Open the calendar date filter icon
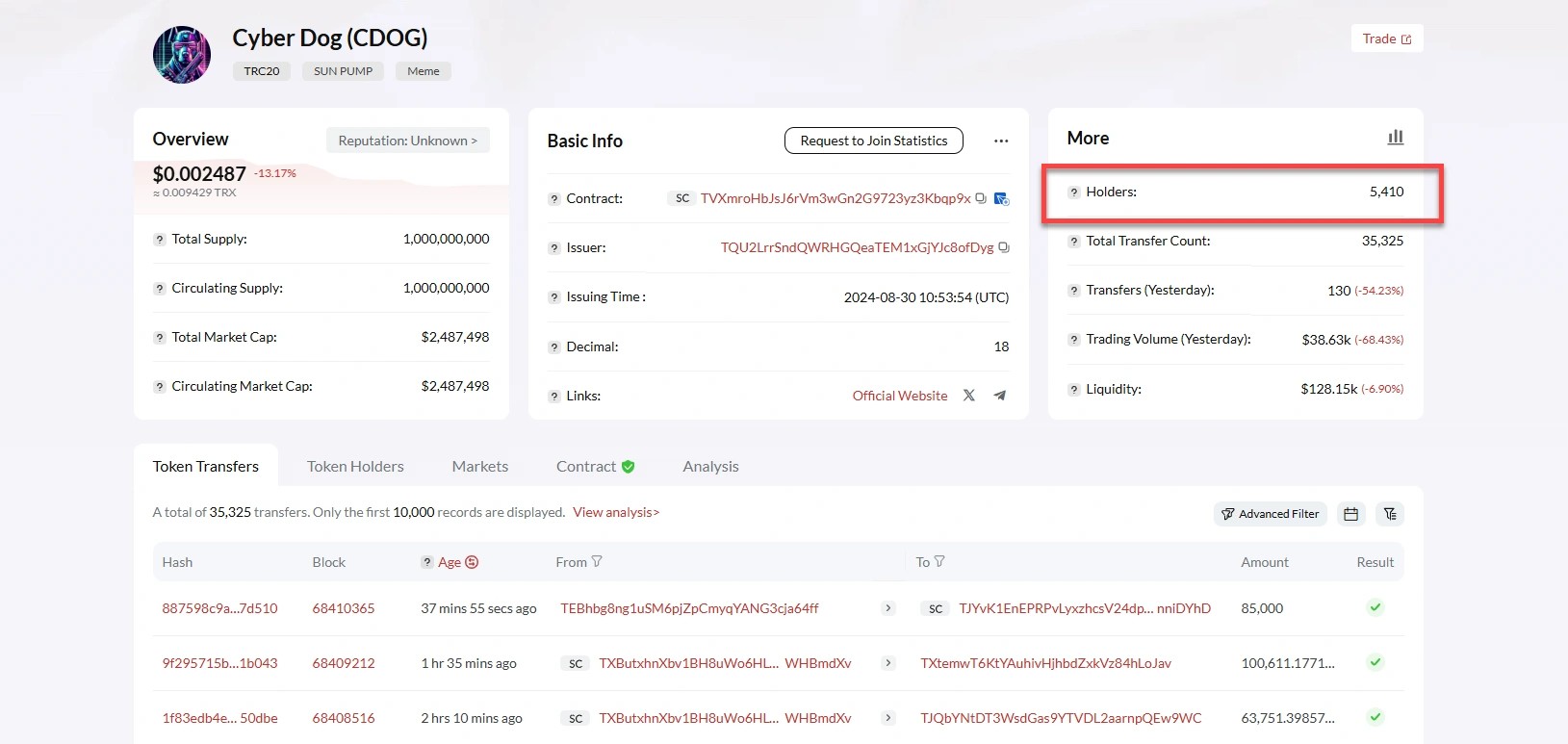 pyautogui.click(x=1350, y=514)
